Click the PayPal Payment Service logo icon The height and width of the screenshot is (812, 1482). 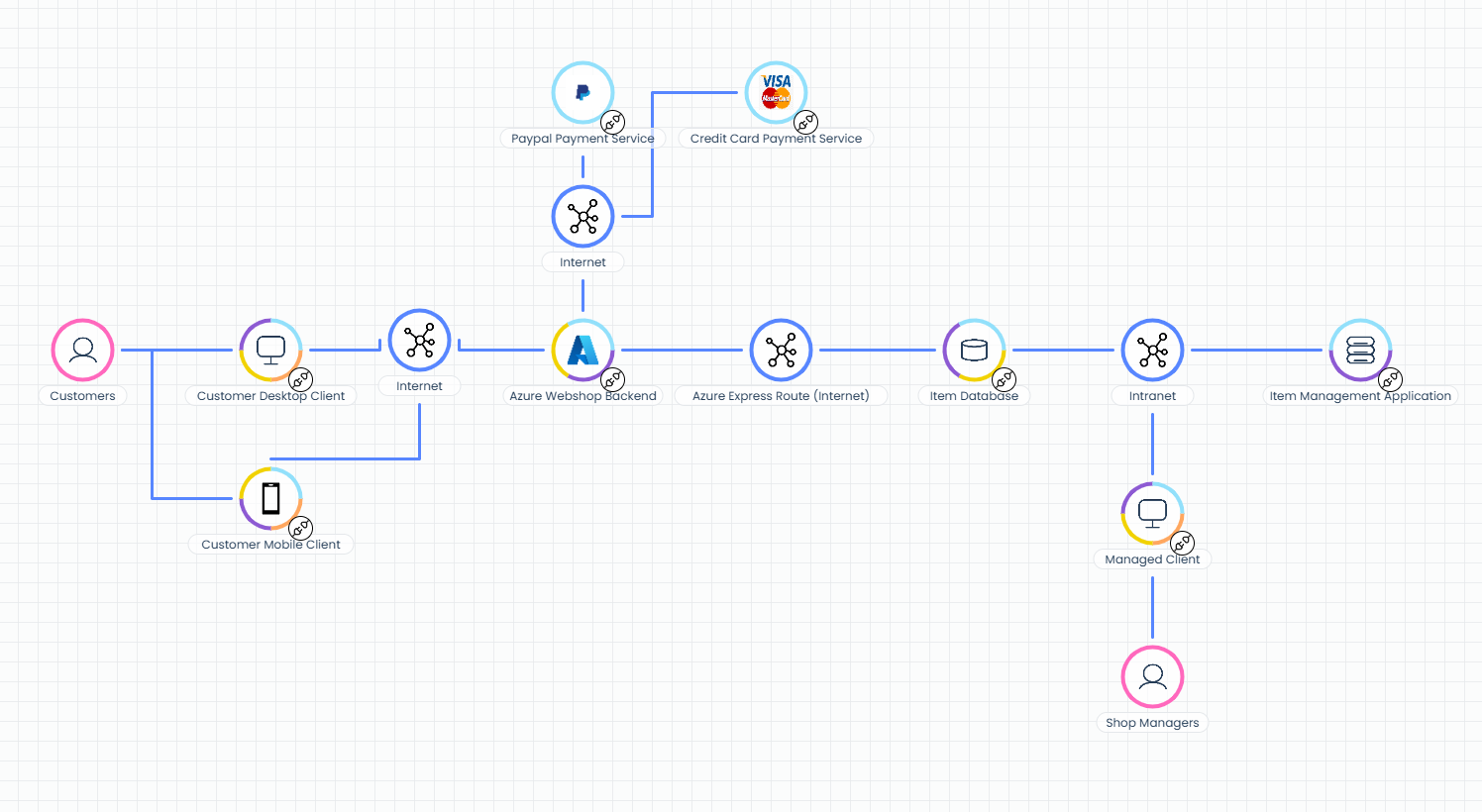[x=582, y=92]
